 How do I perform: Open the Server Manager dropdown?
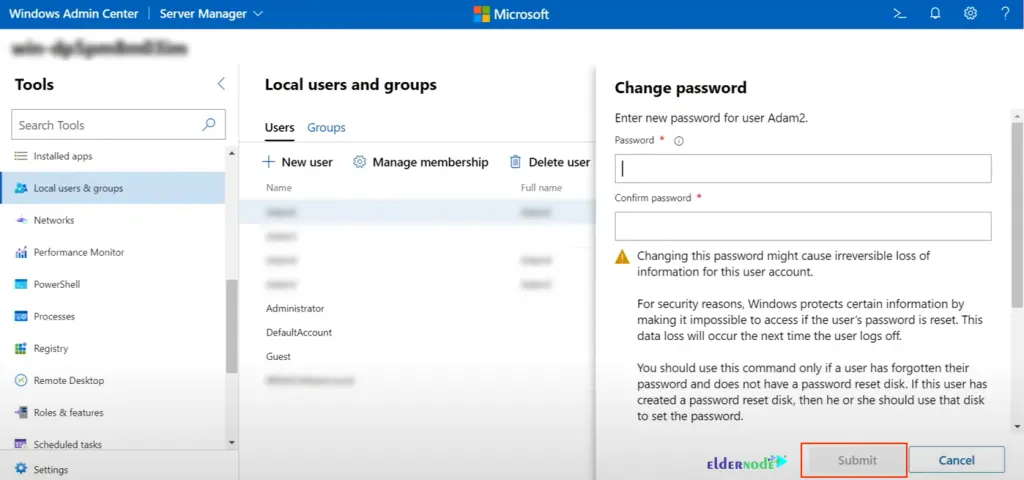(212, 14)
